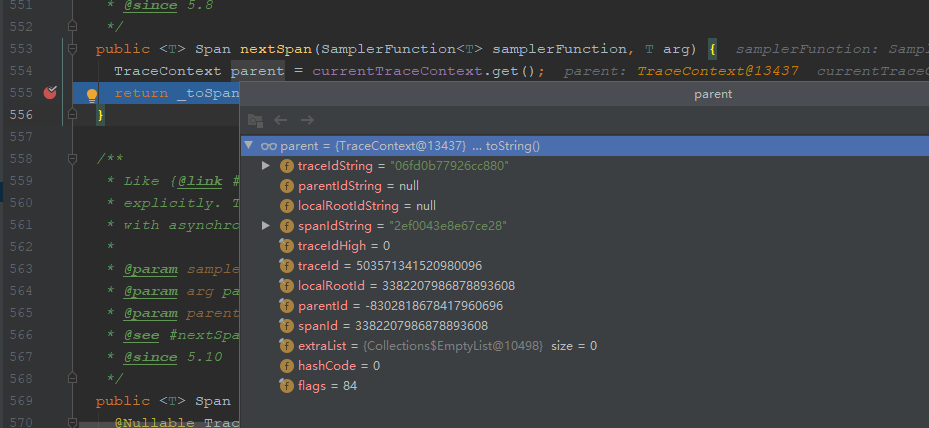Click the hashCode field icon
This screenshot has width=929, height=428.
pyautogui.click(x=287, y=366)
